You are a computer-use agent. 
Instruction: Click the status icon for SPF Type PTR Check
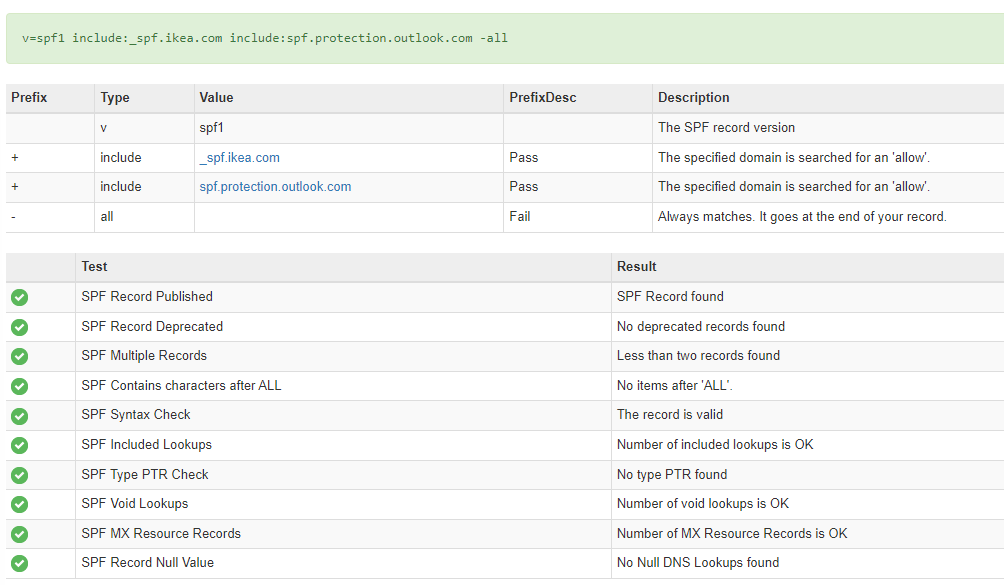(x=20, y=475)
